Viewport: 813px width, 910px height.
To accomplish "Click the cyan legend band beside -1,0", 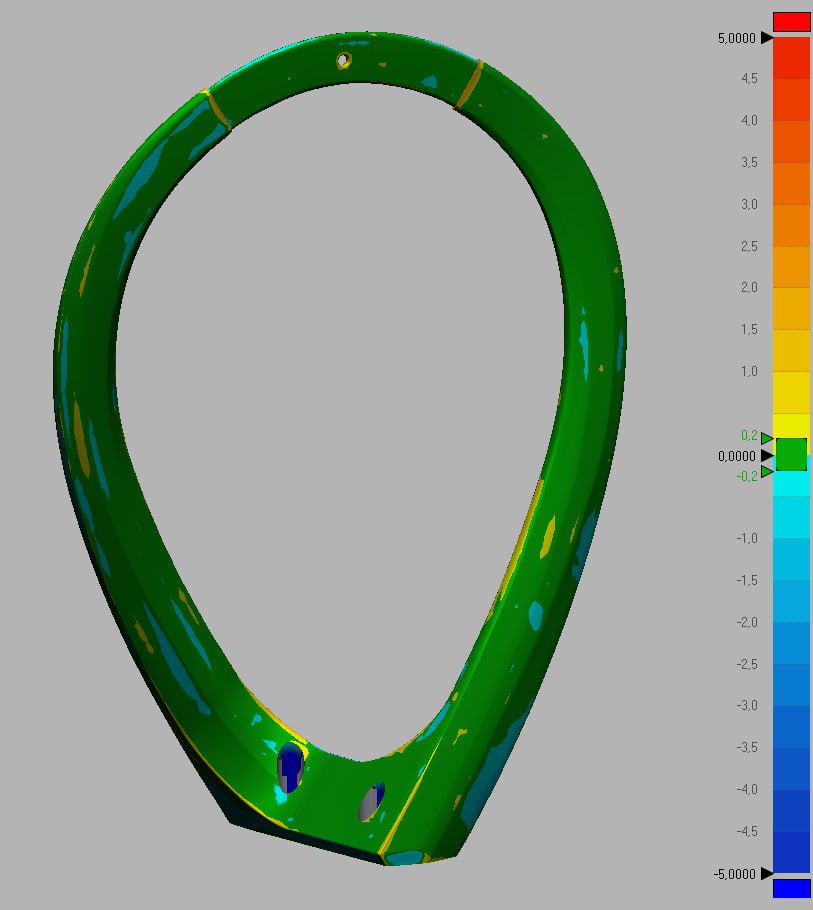I will click(x=791, y=539).
